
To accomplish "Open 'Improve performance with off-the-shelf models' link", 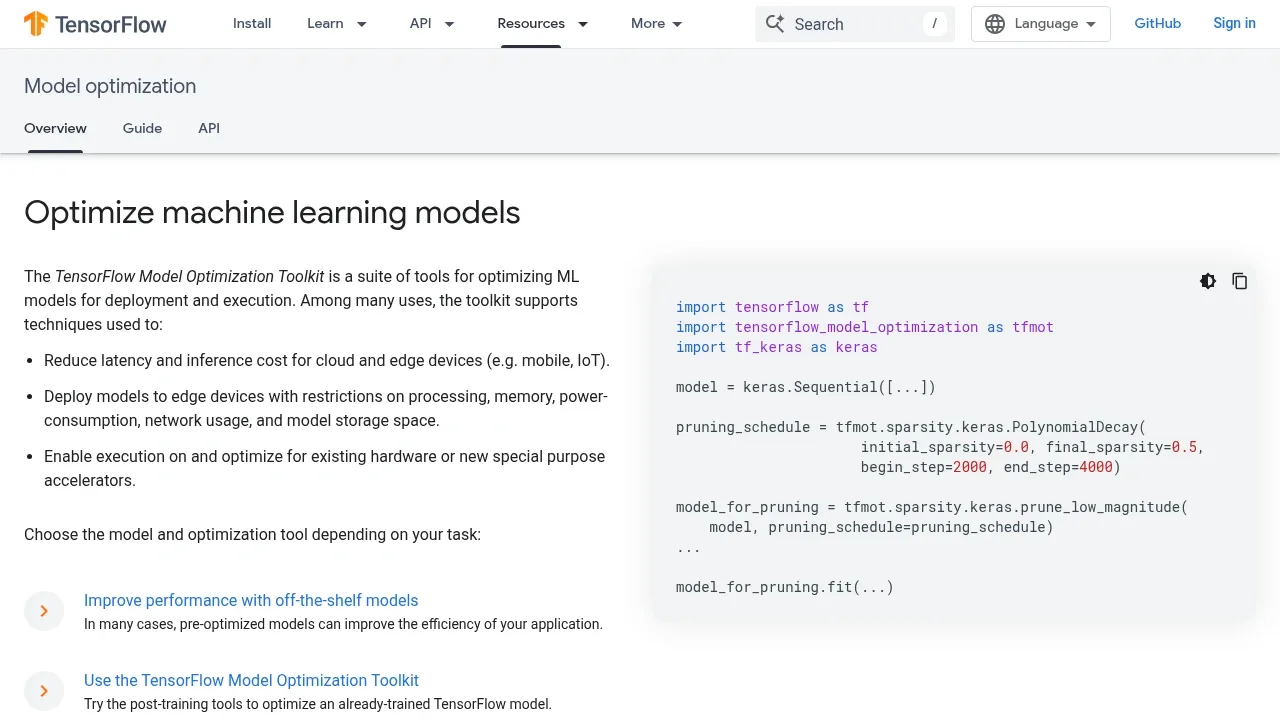I will [x=251, y=601].
